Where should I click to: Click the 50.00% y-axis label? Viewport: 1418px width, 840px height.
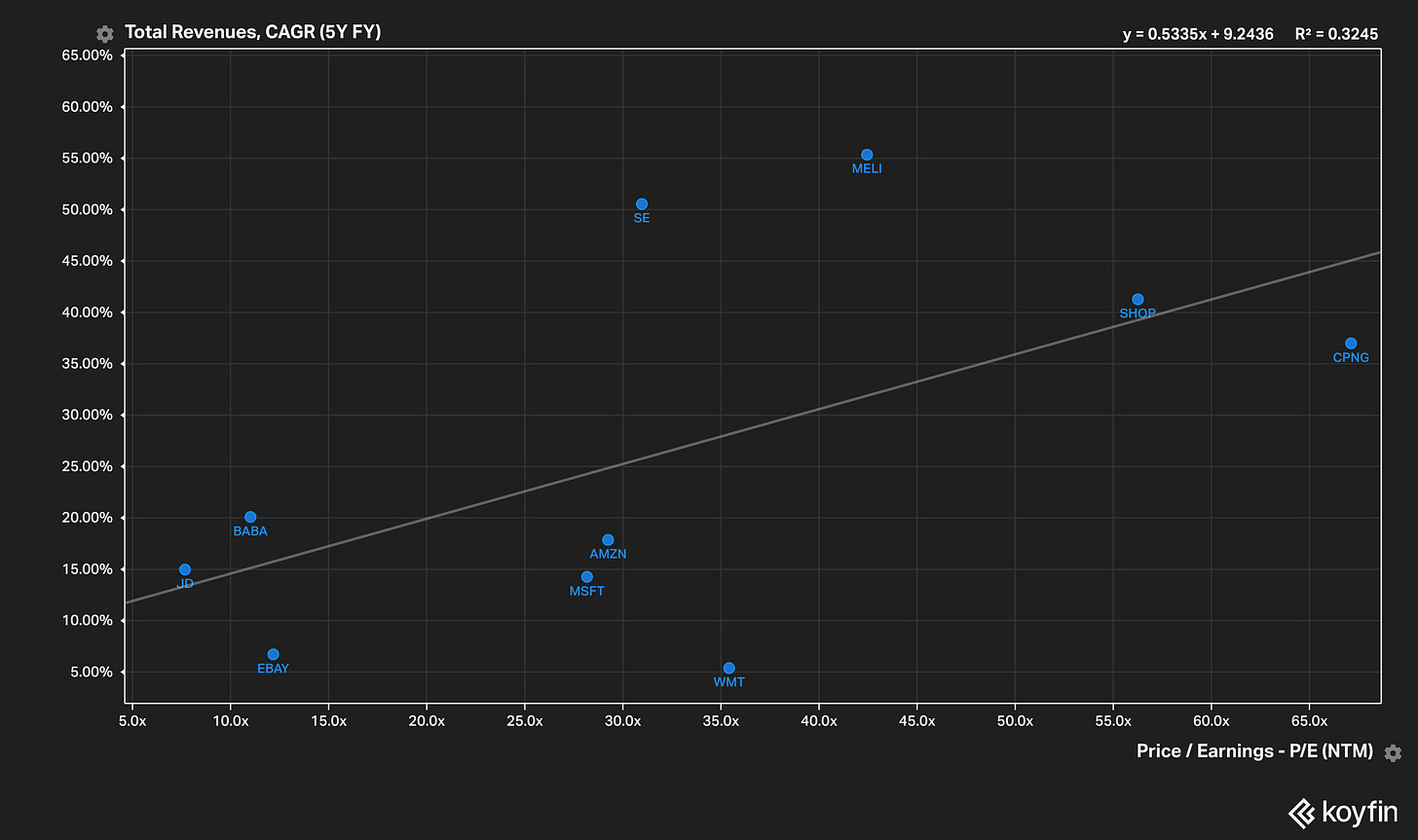click(88, 210)
